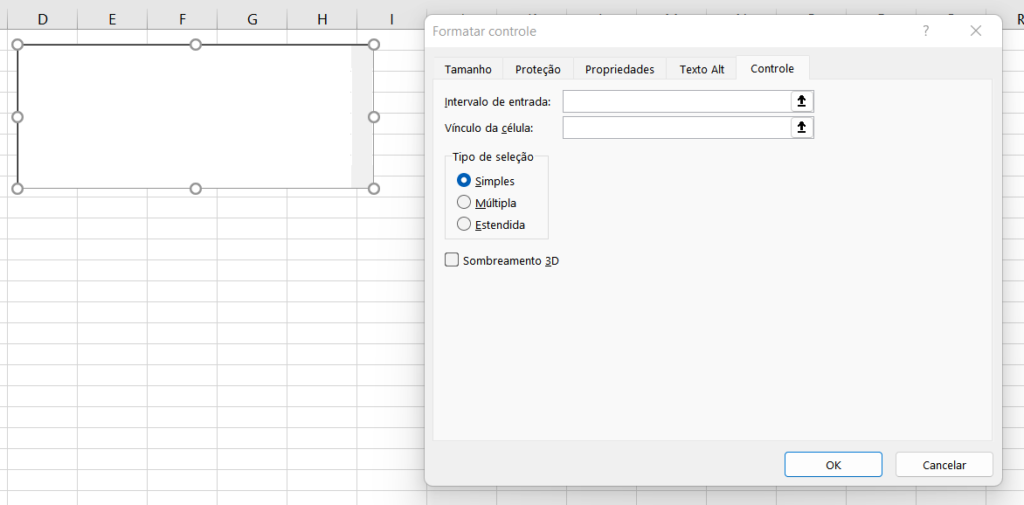The width and height of the screenshot is (1024, 505).
Task: Open the Proteção tab
Action: click(538, 69)
